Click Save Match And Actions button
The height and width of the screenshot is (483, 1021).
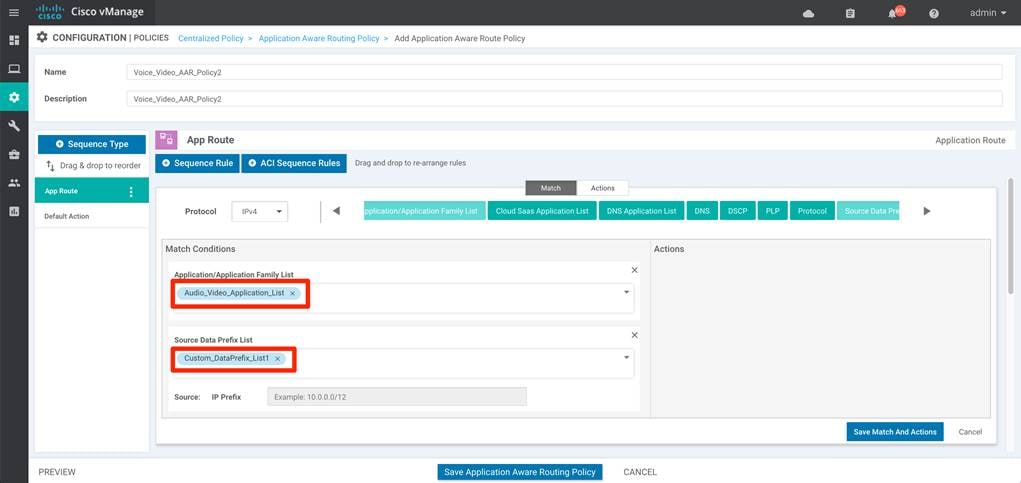coord(895,432)
